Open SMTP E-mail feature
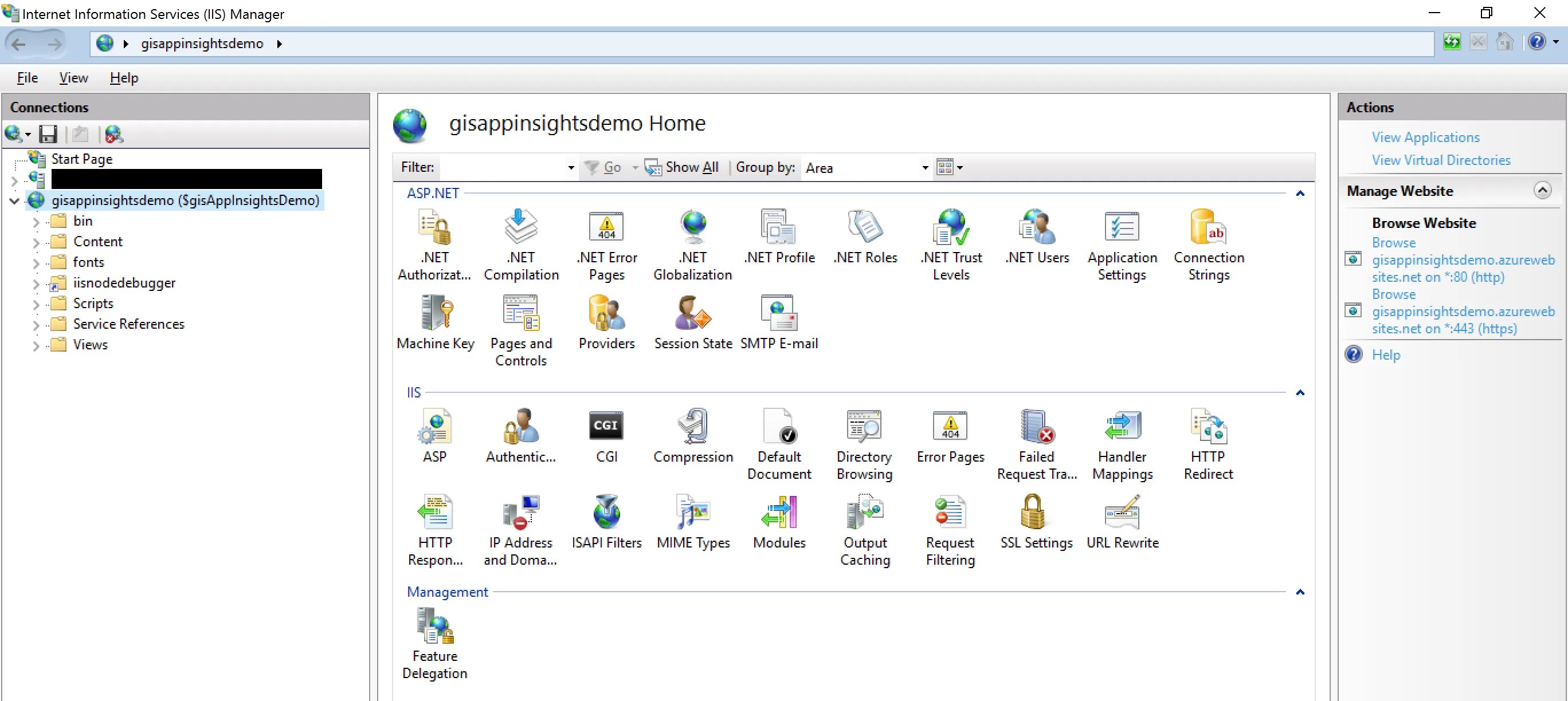Screen dimensions: 1568x701 point(779,323)
